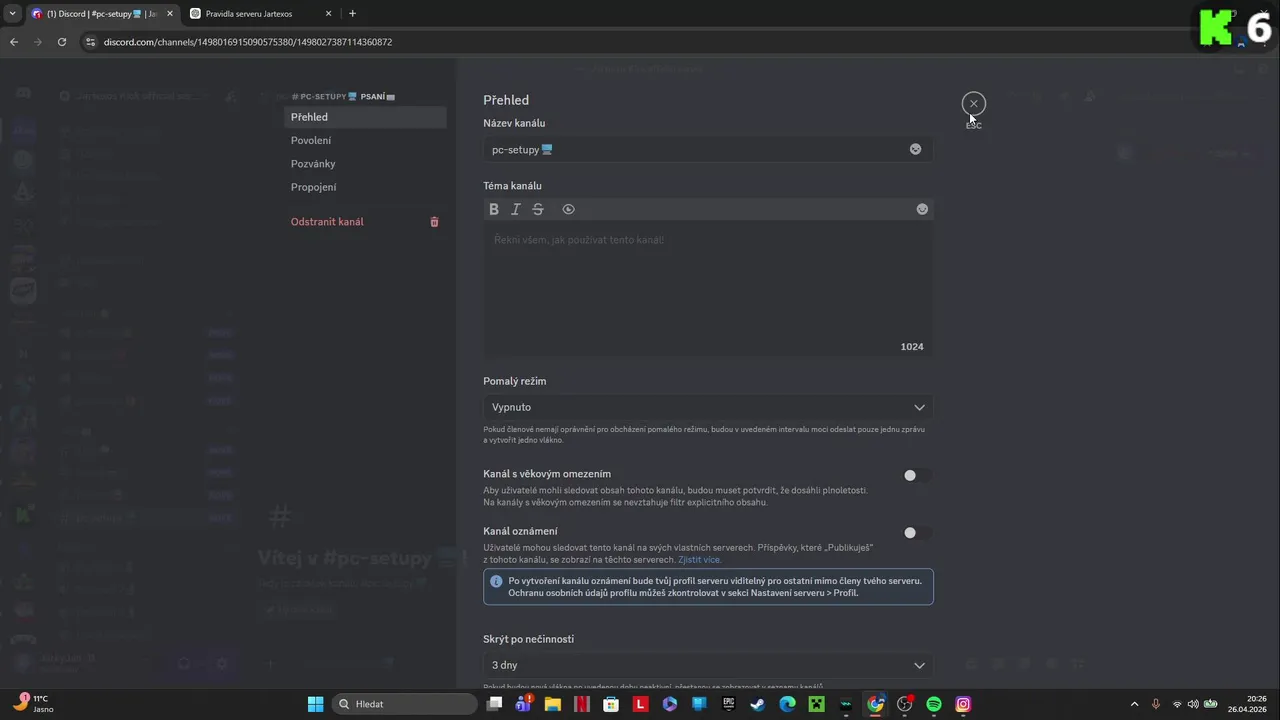Click Odstranit kanál to delete channel
The image size is (1280, 720).
(327, 222)
